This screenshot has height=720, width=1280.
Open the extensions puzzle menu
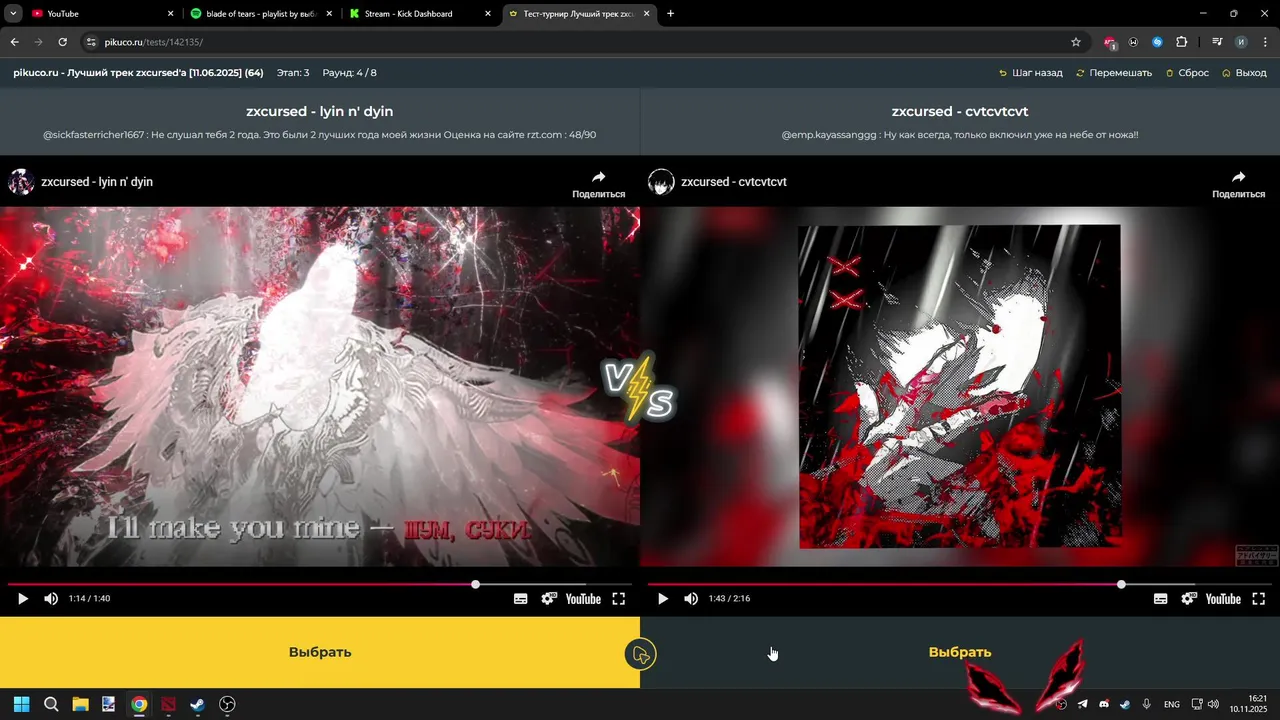point(1181,42)
